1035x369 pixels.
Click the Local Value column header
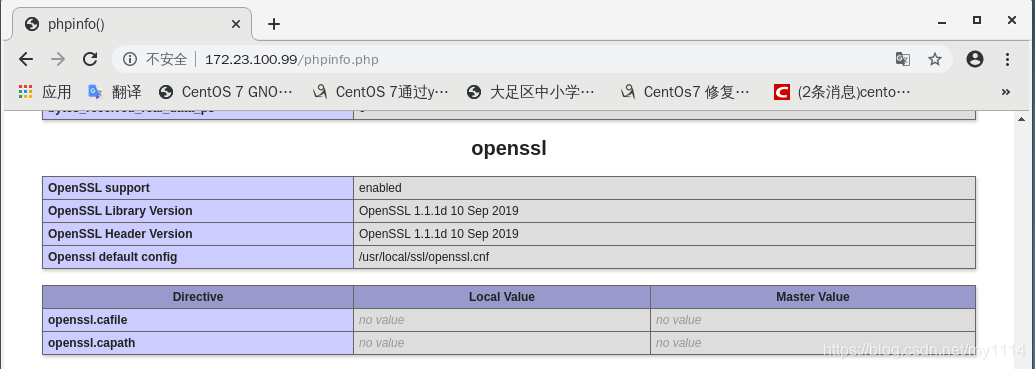pos(502,297)
